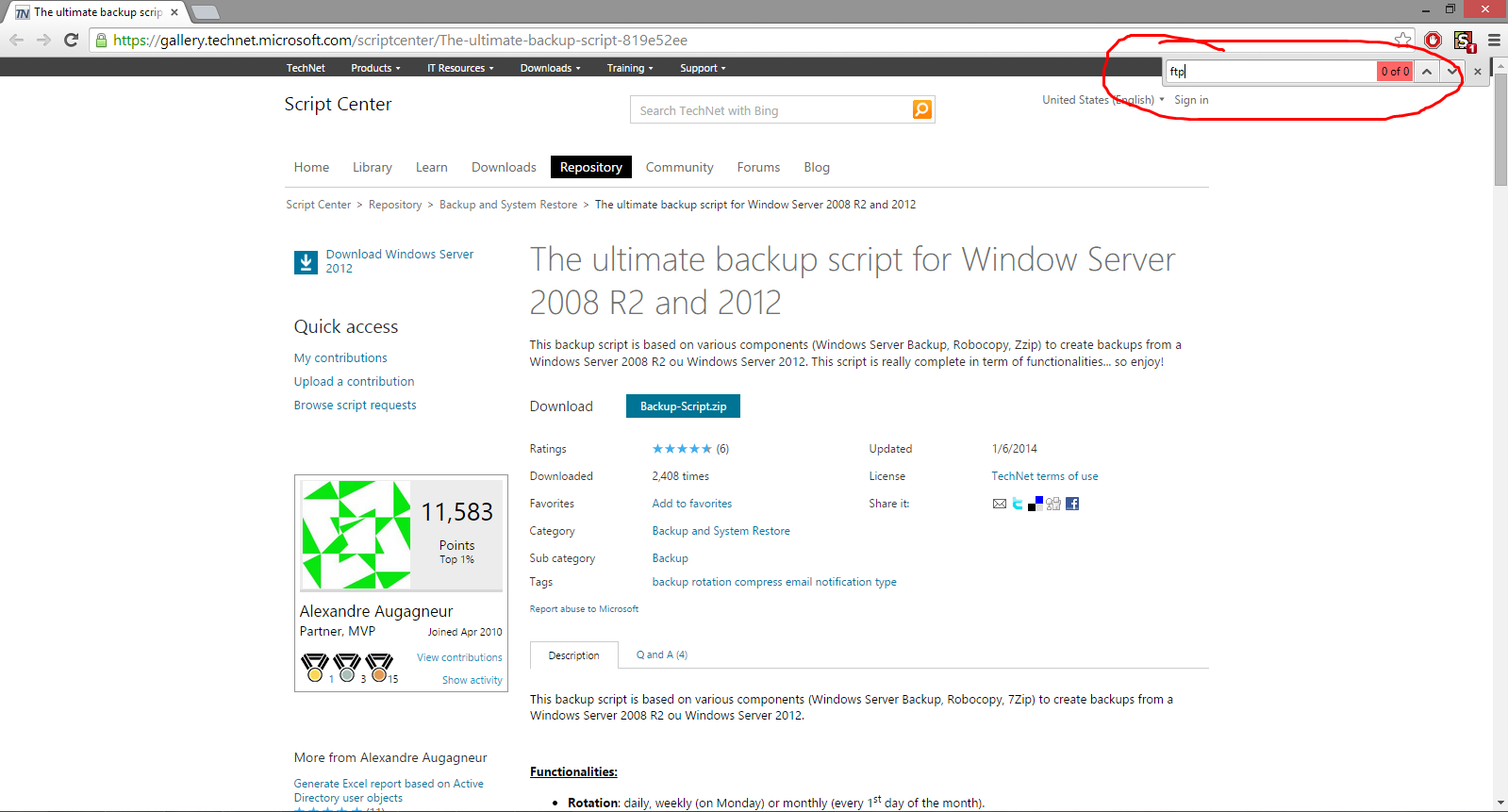Share on Delicious icon

(x=1036, y=504)
